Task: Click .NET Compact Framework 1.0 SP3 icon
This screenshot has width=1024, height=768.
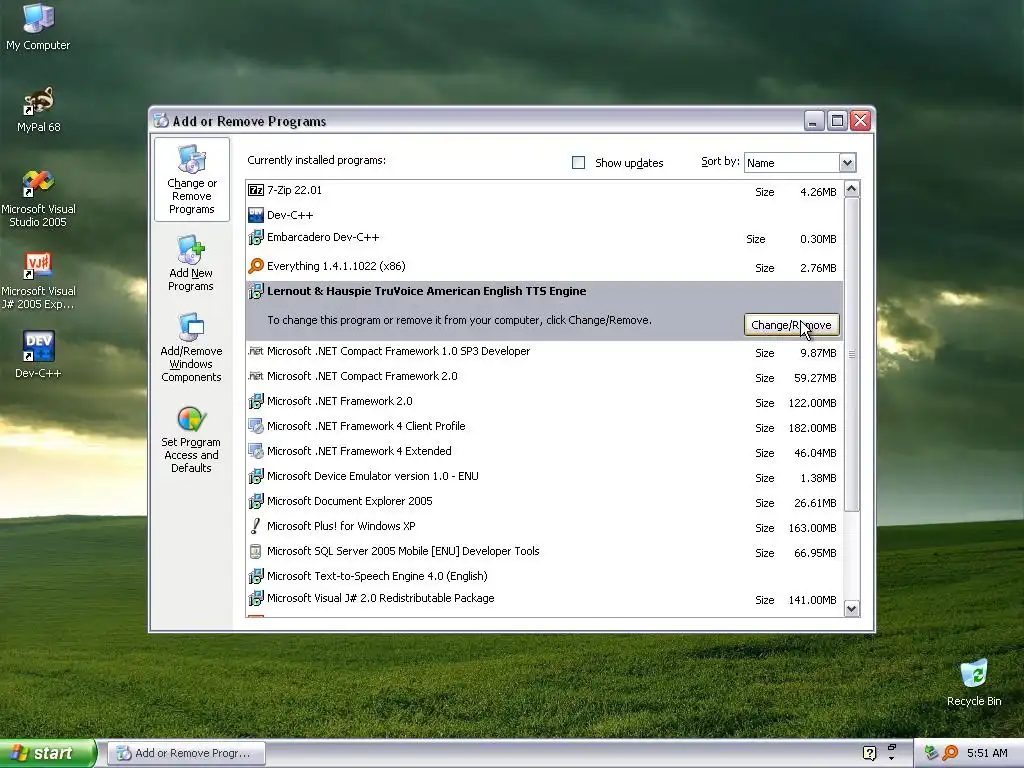Action: pos(256,351)
